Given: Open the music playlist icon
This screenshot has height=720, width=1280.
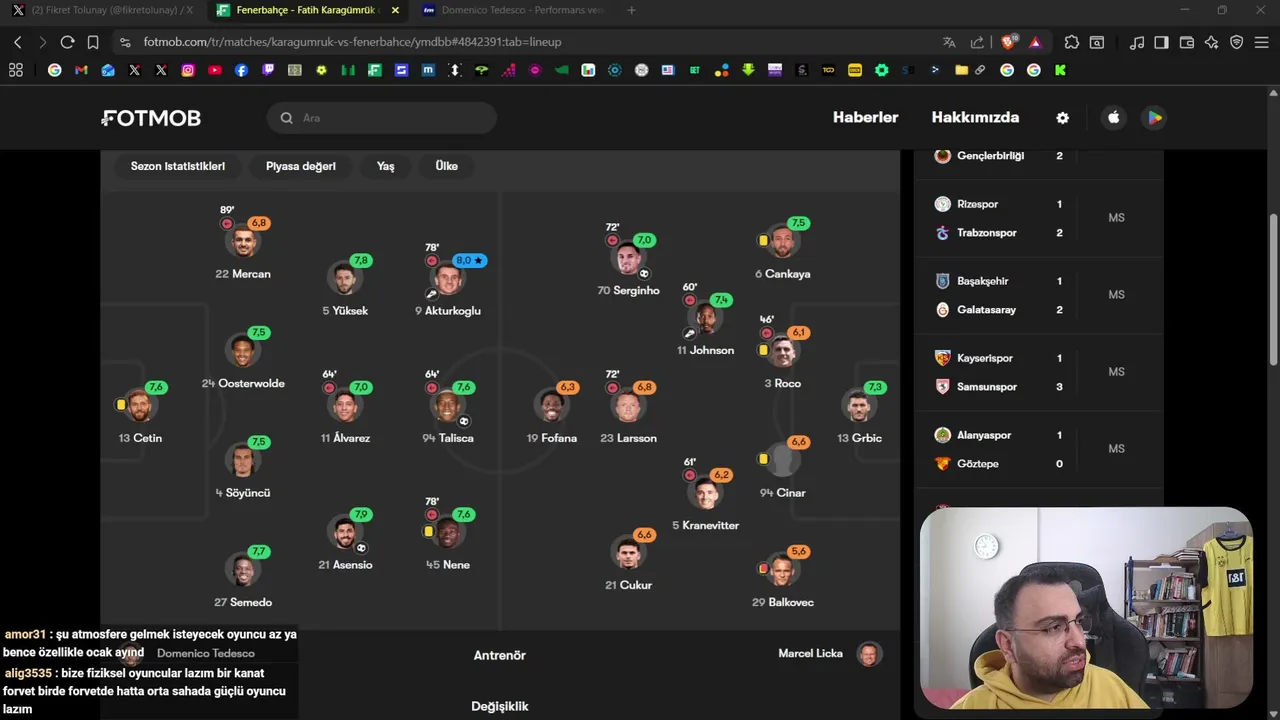Looking at the screenshot, I should [x=1137, y=42].
